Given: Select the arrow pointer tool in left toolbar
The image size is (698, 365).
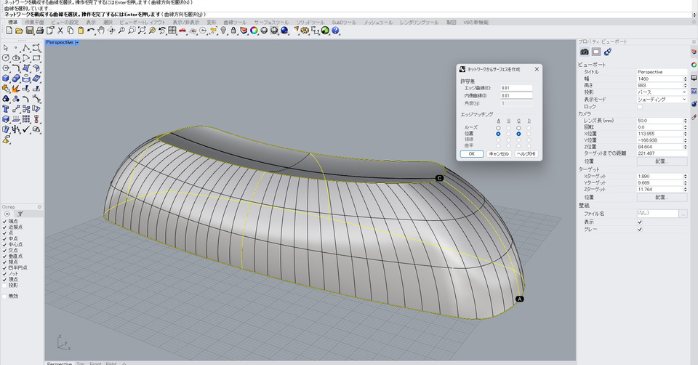Looking at the screenshot, I should click(6, 48).
